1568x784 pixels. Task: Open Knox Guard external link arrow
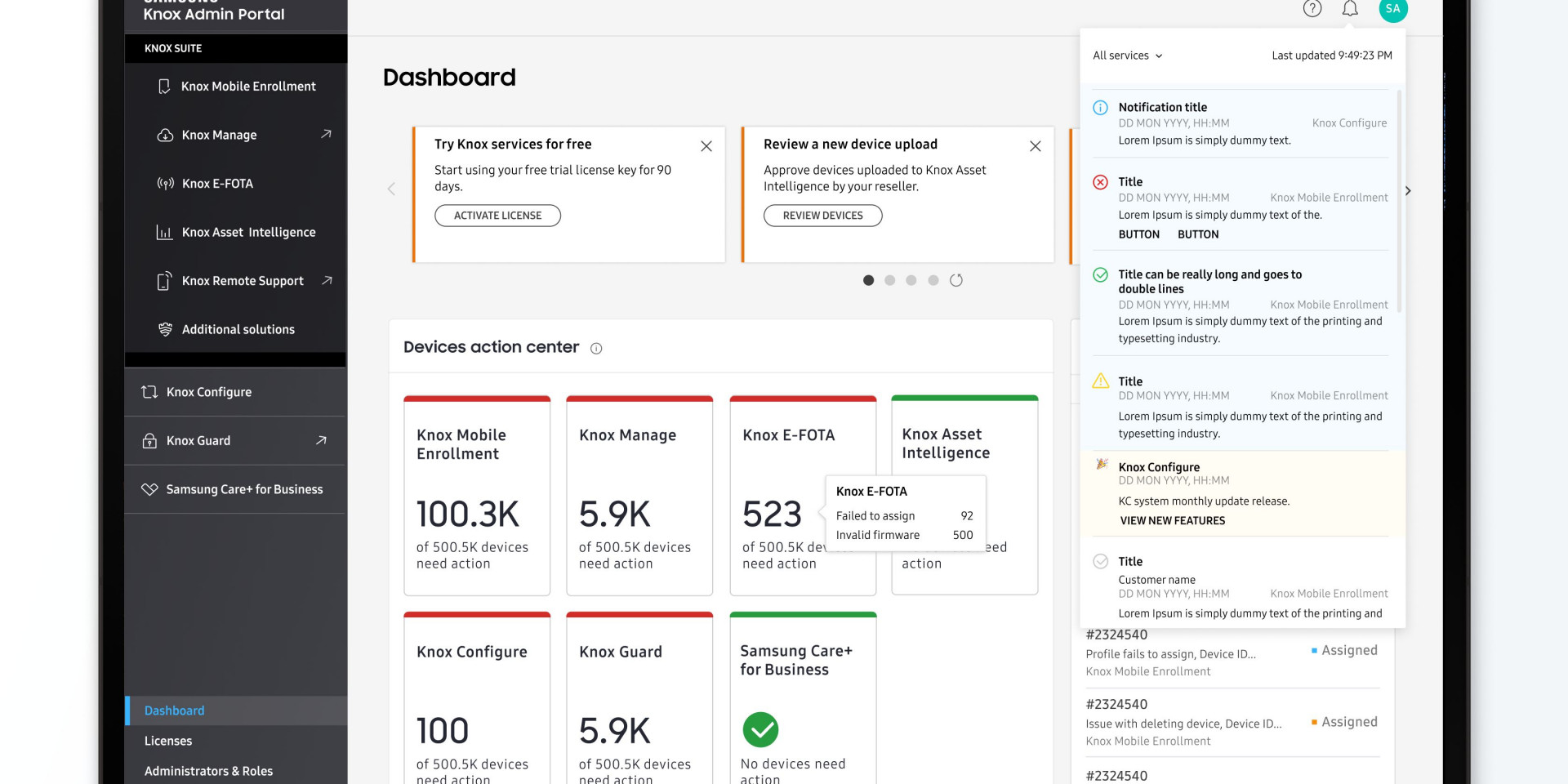321,440
